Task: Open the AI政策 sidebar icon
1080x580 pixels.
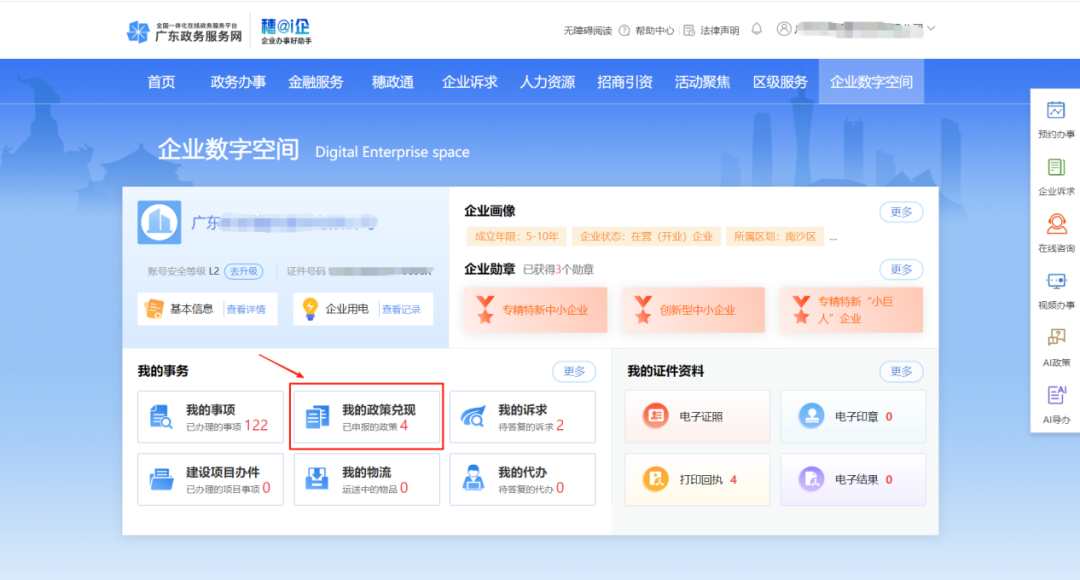Action: (x=1056, y=338)
